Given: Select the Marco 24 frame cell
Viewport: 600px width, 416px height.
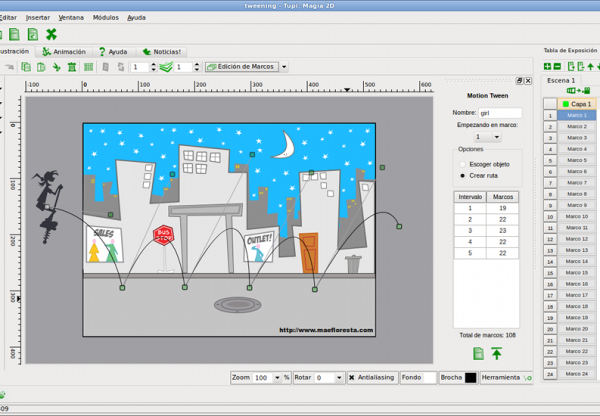Looking at the screenshot, I should tap(577, 374).
